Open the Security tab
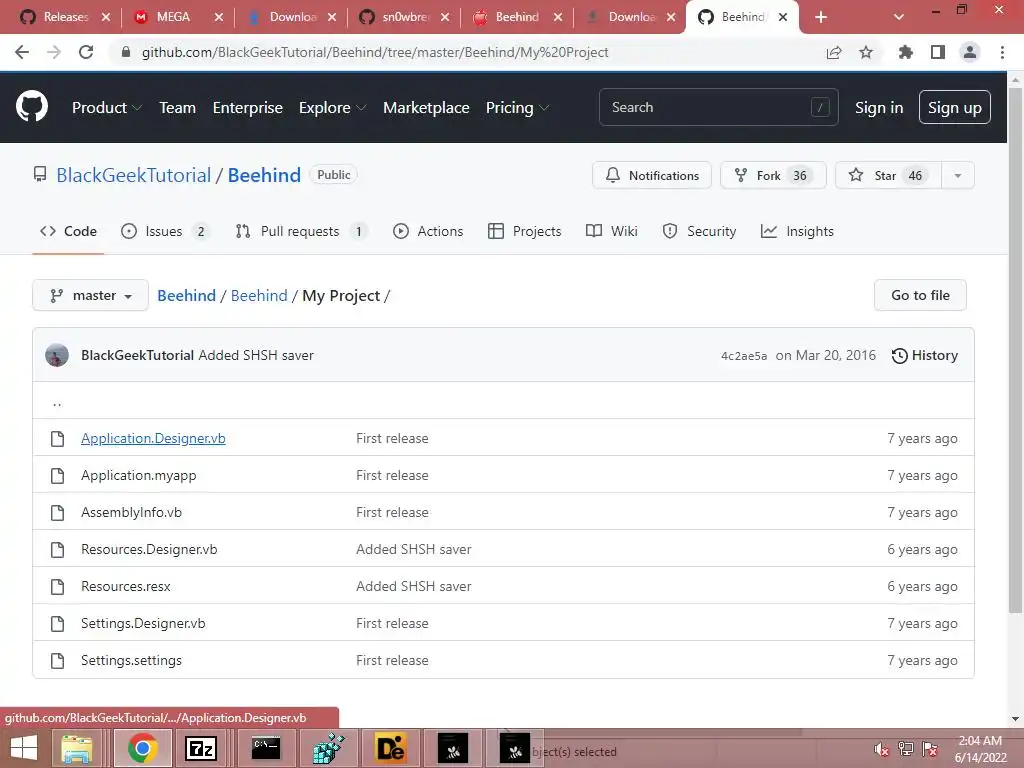Viewport: 1024px width, 768px height. (699, 231)
